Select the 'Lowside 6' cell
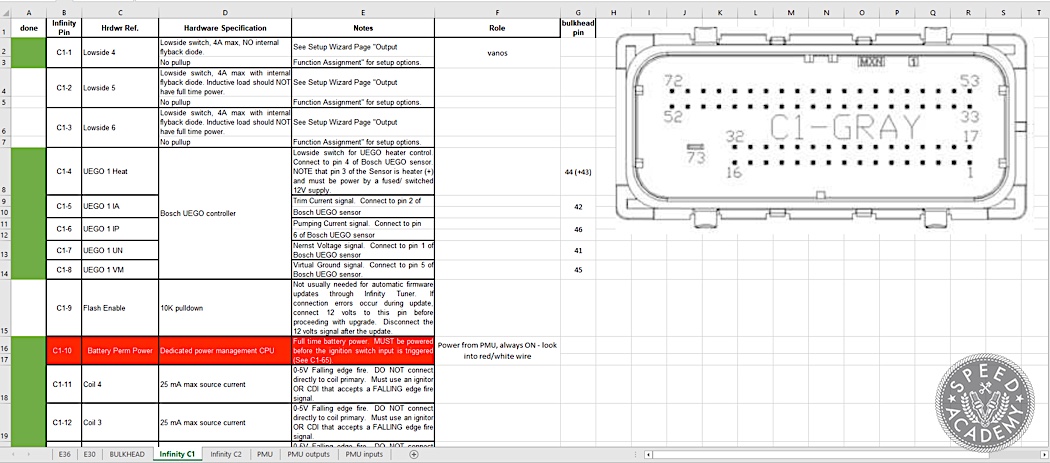Screen dimensions: 1050x463 (x=120, y=127)
